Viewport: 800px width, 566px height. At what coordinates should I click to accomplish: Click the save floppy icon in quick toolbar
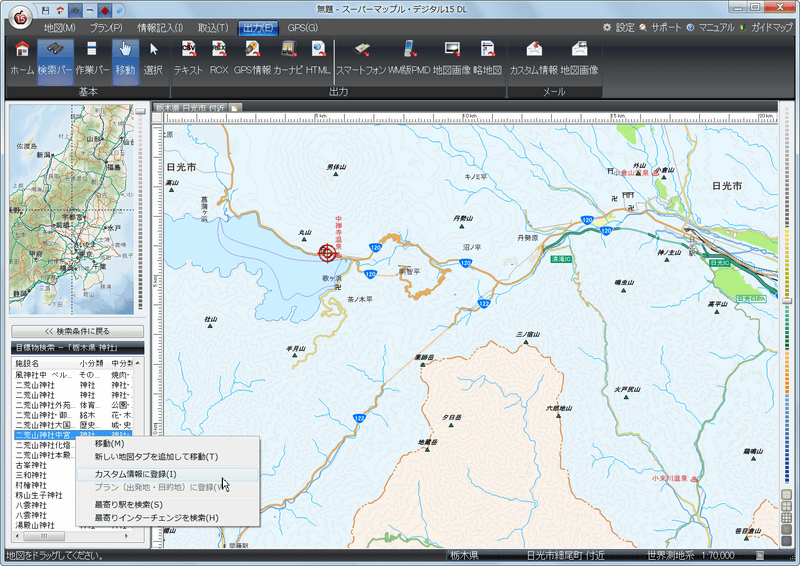(45, 10)
